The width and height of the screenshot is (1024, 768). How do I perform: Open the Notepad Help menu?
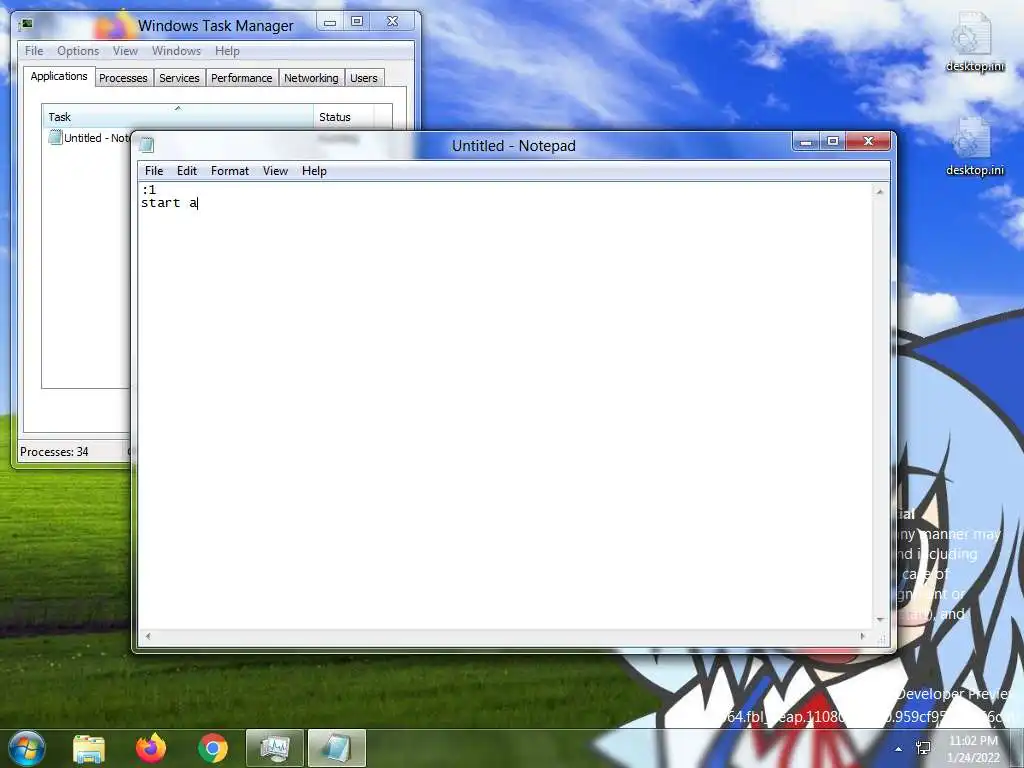(x=314, y=170)
